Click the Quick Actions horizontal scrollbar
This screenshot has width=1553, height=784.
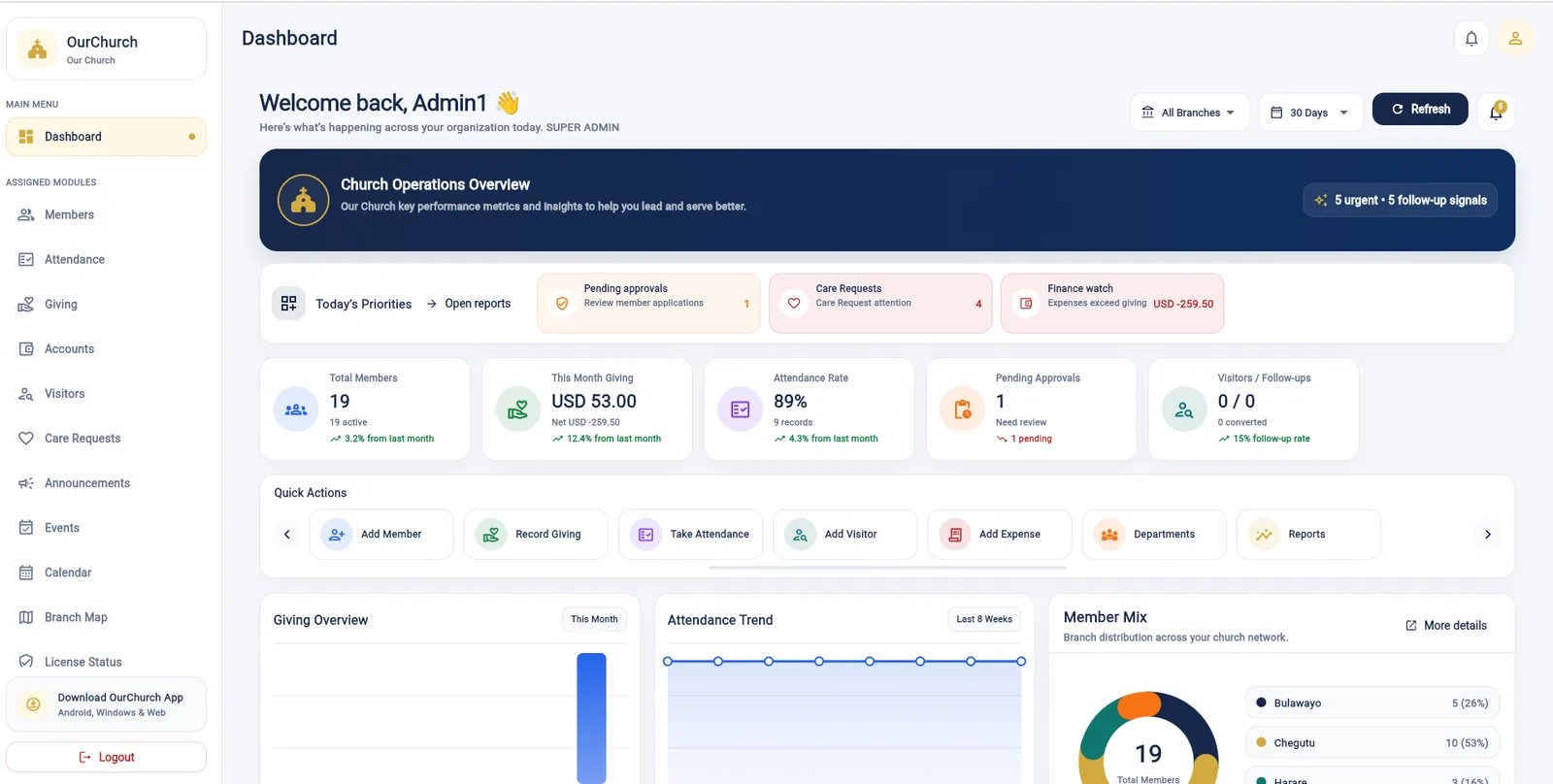(x=887, y=568)
